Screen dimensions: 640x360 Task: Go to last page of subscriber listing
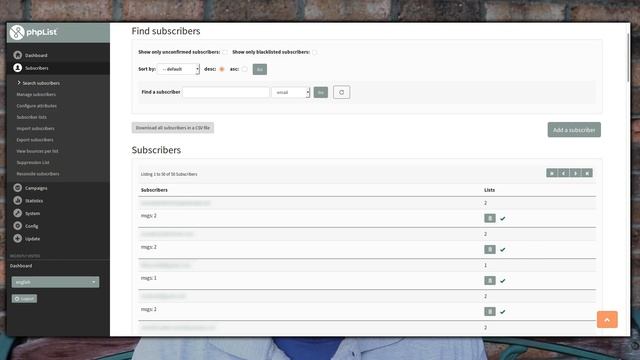[x=587, y=173]
